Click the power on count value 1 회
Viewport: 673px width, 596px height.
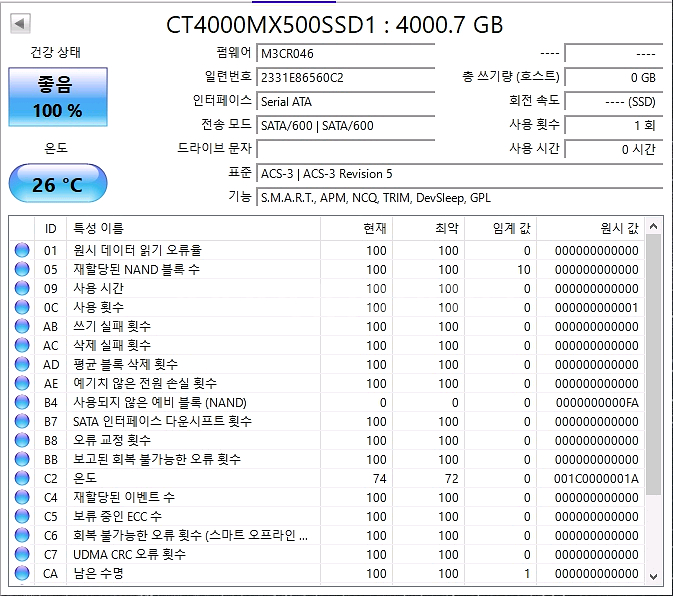614,126
